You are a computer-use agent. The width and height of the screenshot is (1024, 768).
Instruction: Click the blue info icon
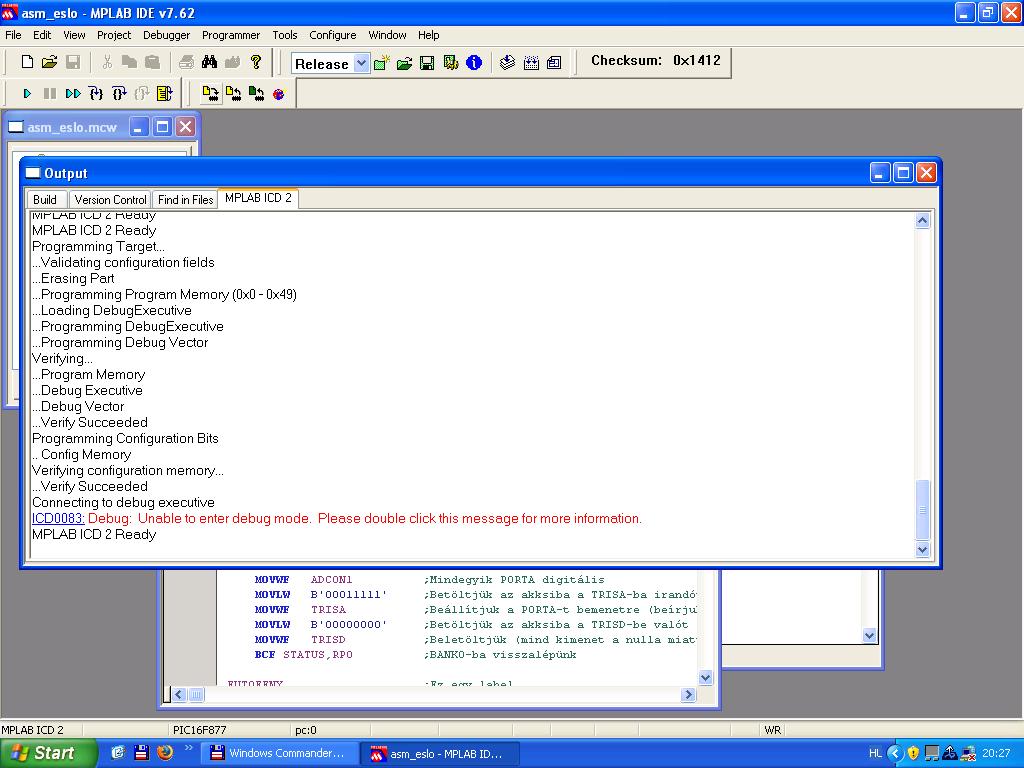[x=474, y=63]
